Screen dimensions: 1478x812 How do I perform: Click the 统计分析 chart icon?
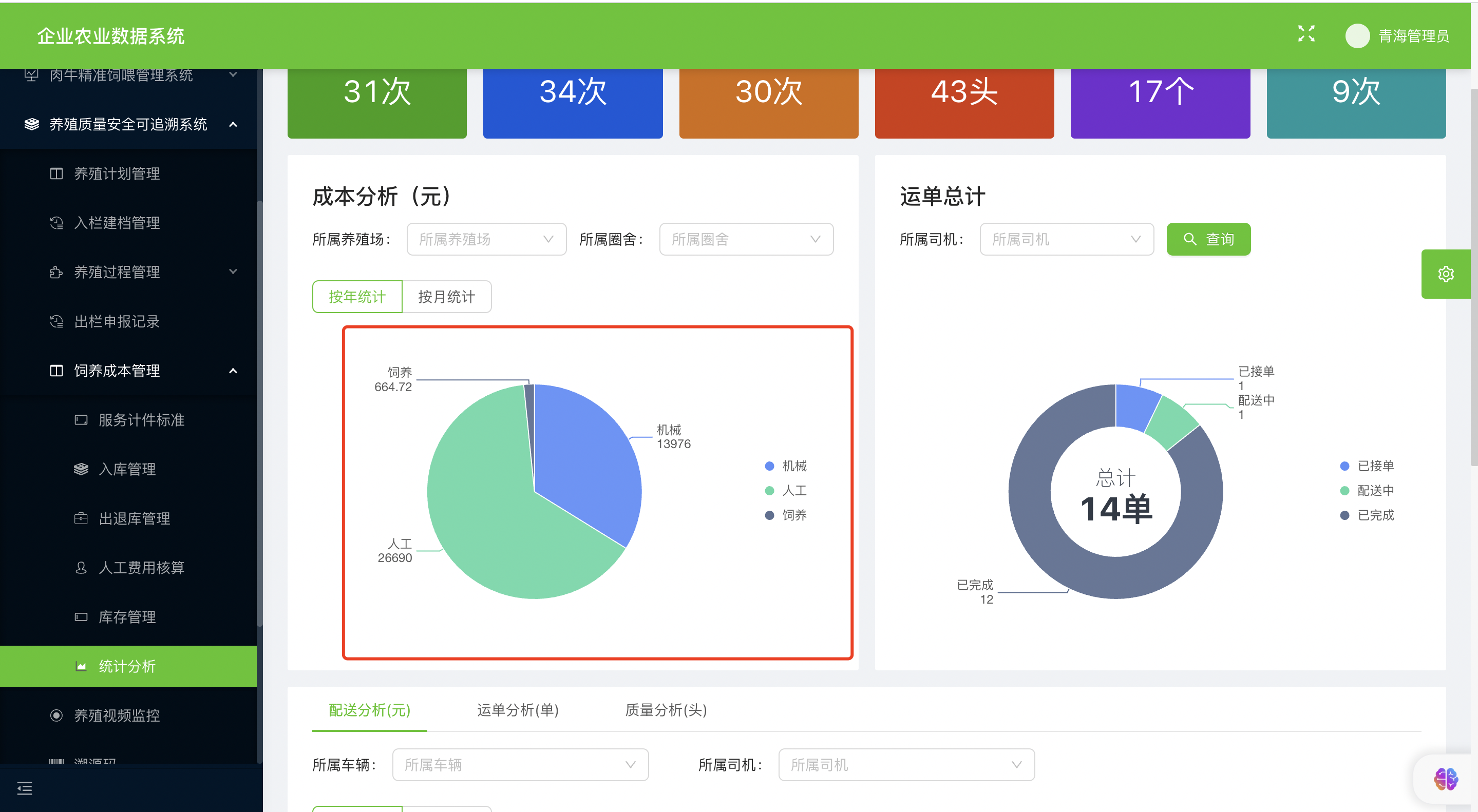(81, 666)
